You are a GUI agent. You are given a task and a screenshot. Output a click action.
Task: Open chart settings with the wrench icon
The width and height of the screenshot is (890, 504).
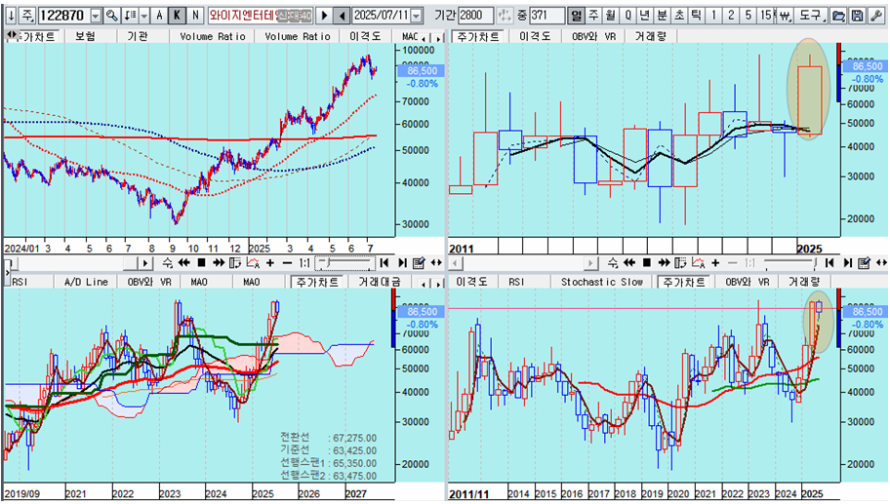876,16
